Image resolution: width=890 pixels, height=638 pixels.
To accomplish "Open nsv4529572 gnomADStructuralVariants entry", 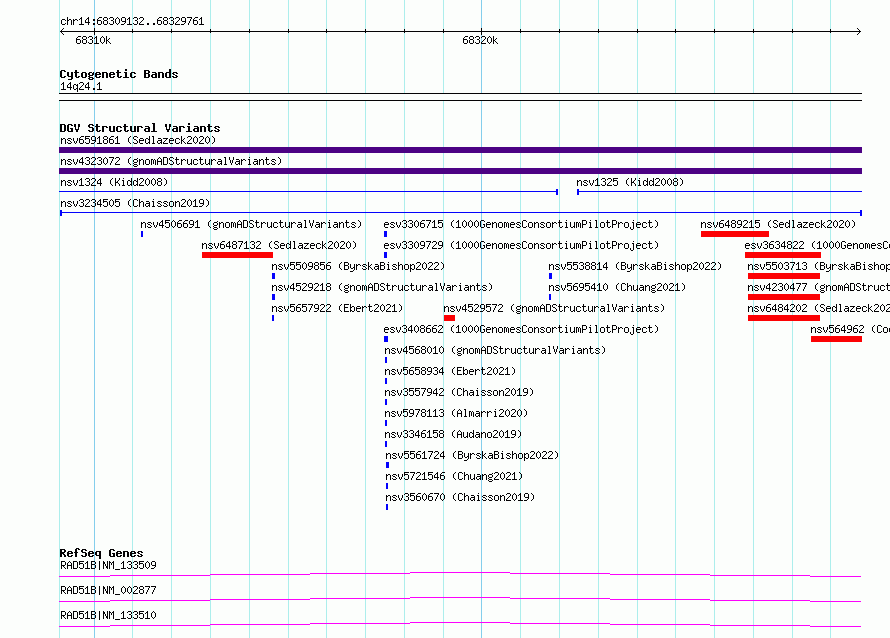I will pos(554,308).
